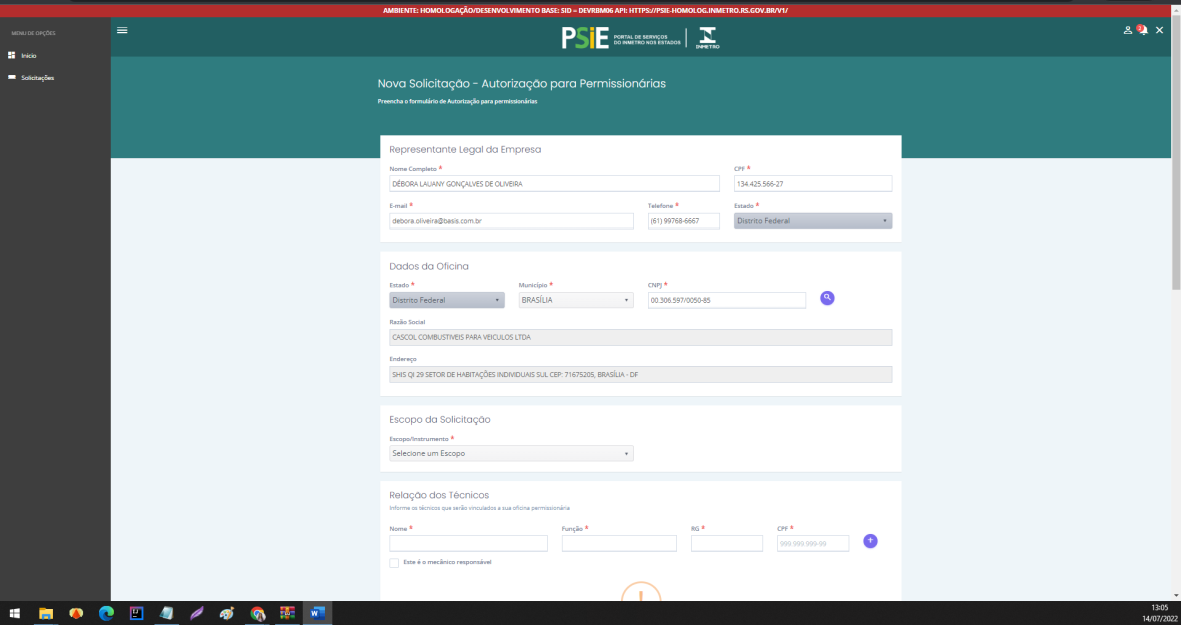Open Solicitações in sidebar menu
The image size is (1181, 625).
pyautogui.click(x=37, y=78)
